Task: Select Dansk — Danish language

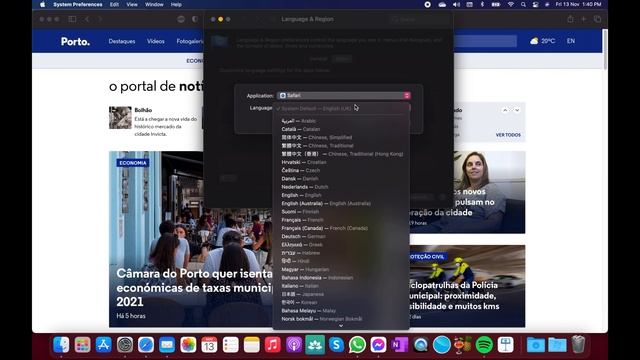Action: 341,179
